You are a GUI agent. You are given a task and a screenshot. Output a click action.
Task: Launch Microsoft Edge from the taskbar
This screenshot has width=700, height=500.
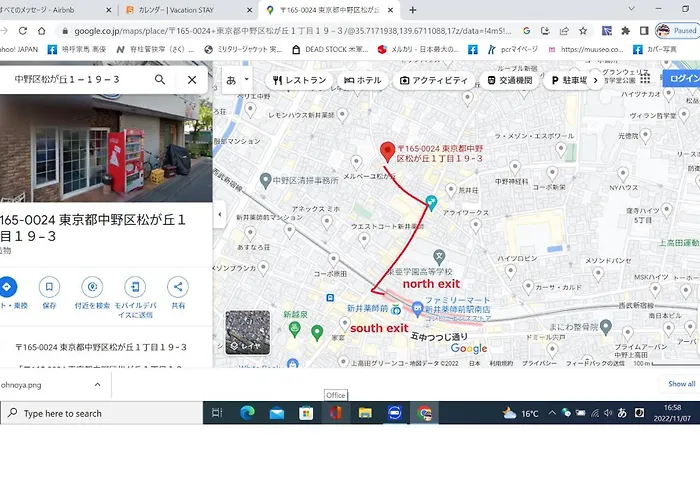point(247,413)
